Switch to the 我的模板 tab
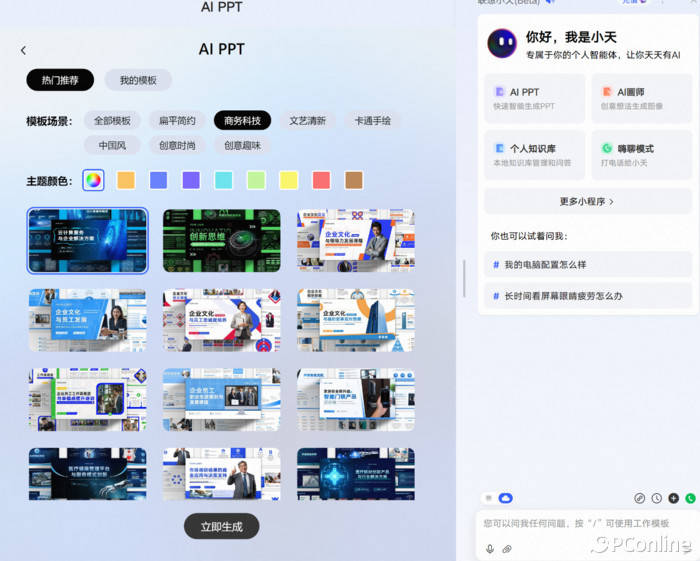 click(138, 80)
